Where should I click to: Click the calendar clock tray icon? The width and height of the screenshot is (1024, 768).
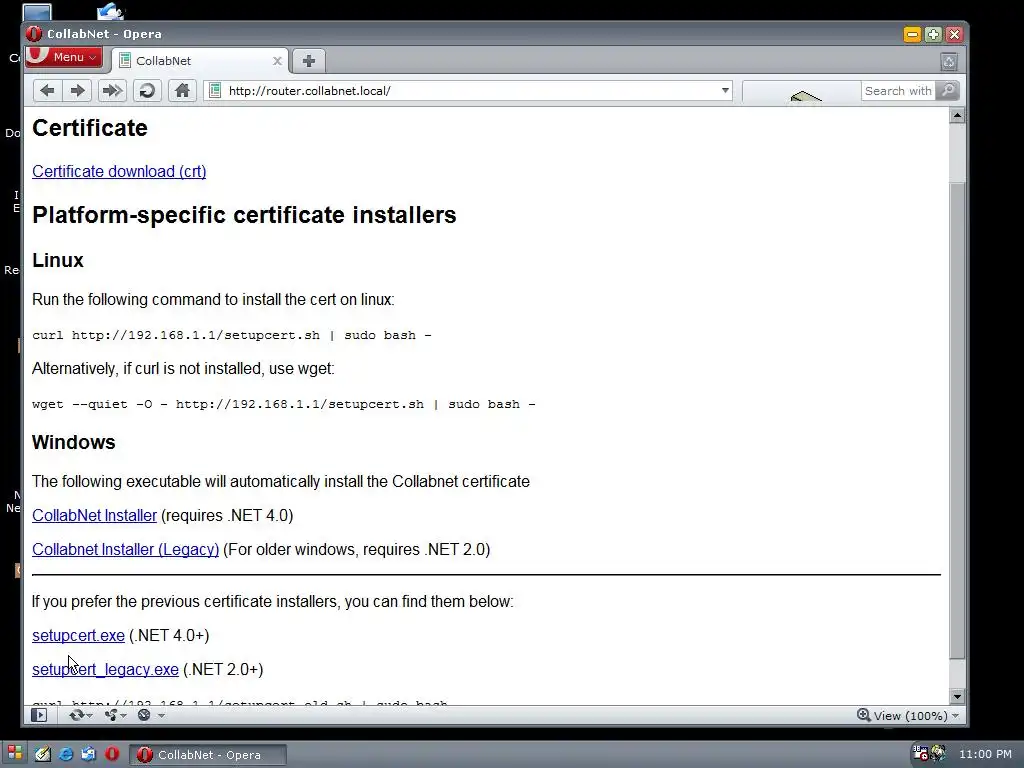[x=920, y=754]
